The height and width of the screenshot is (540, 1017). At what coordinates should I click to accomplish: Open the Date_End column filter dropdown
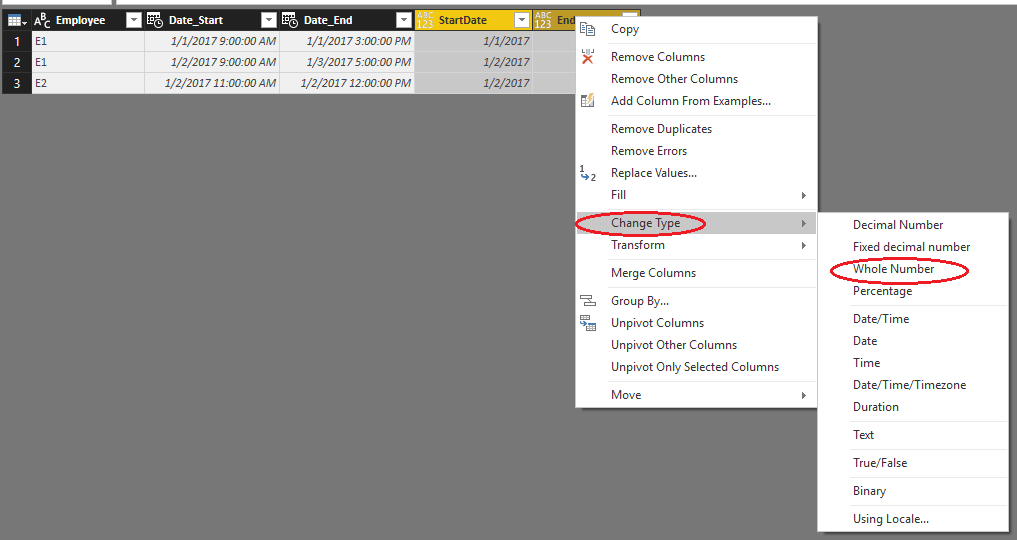[x=404, y=21]
